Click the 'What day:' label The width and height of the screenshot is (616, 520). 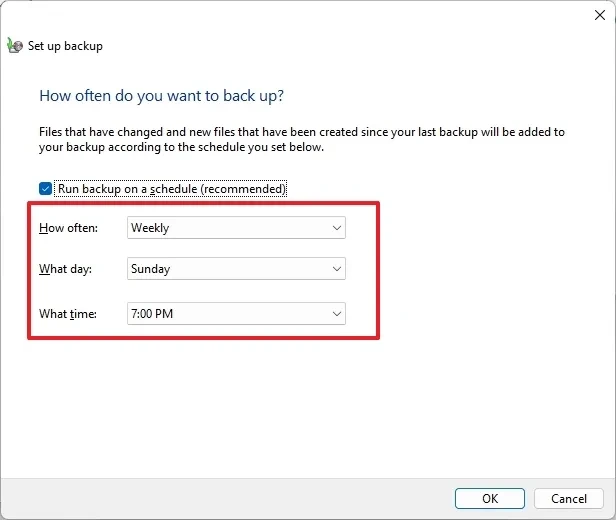coord(65,269)
